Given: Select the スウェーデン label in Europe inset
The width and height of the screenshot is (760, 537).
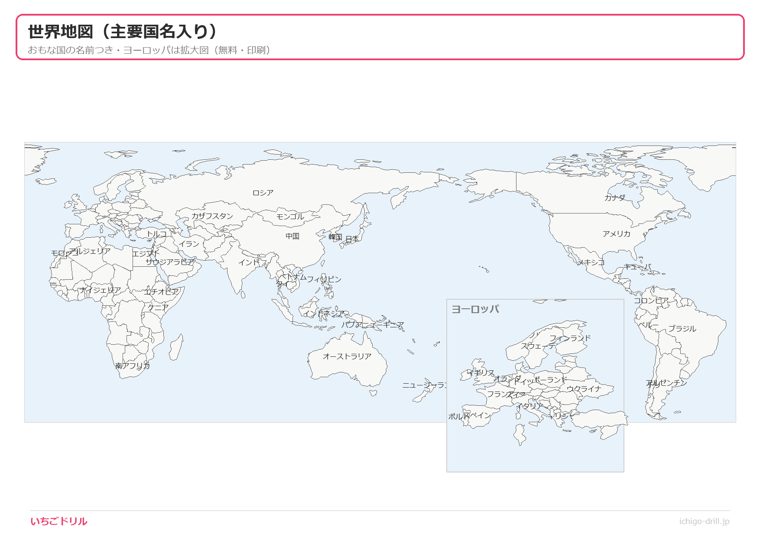Looking at the screenshot, I should point(538,346).
